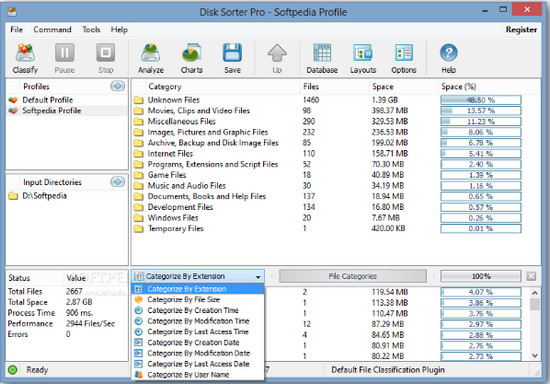Select Categorize By Modification Time option

(x=198, y=321)
